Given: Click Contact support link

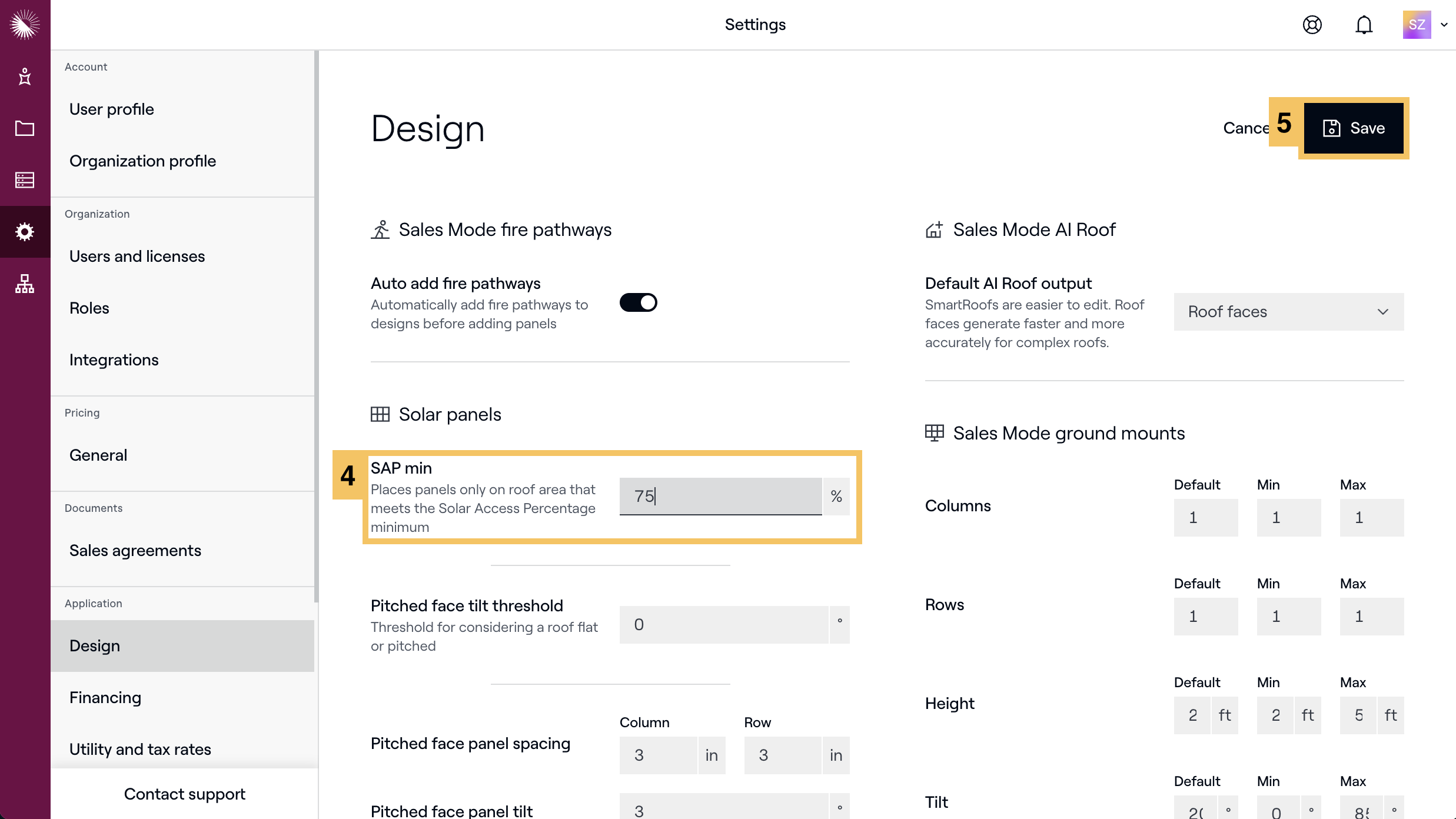Looking at the screenshot, I should tap(184, 794).
